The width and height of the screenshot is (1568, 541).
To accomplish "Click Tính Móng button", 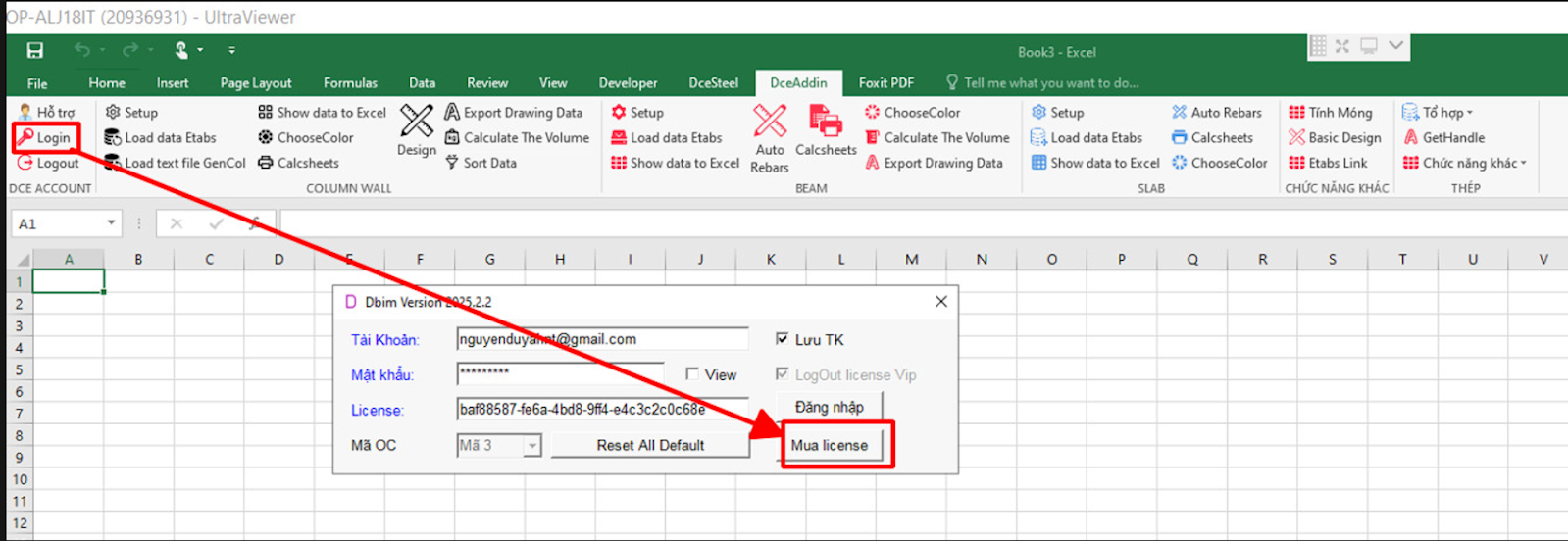I will click(1330, 113).
